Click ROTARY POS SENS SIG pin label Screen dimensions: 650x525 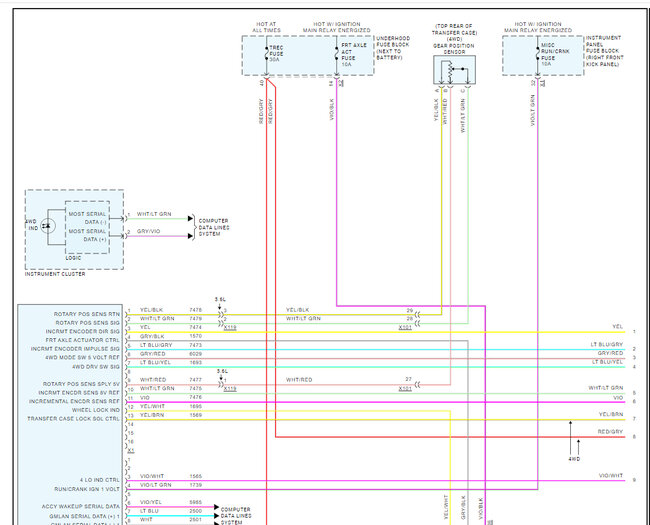coord(87,323)
